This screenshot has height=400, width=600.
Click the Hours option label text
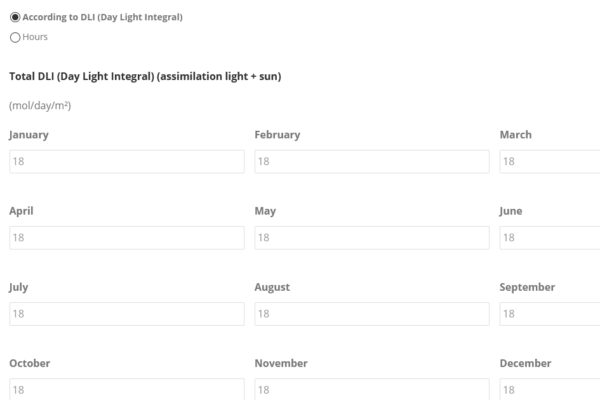coord(35,37)
